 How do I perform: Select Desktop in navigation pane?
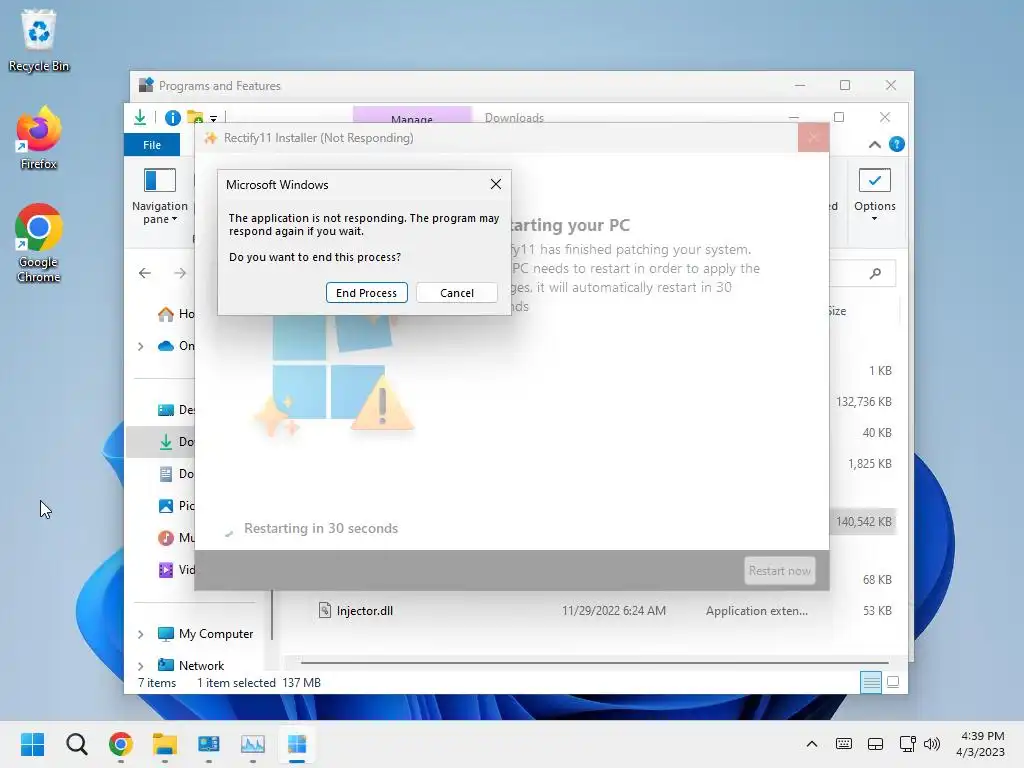click(x=176, y=410)
